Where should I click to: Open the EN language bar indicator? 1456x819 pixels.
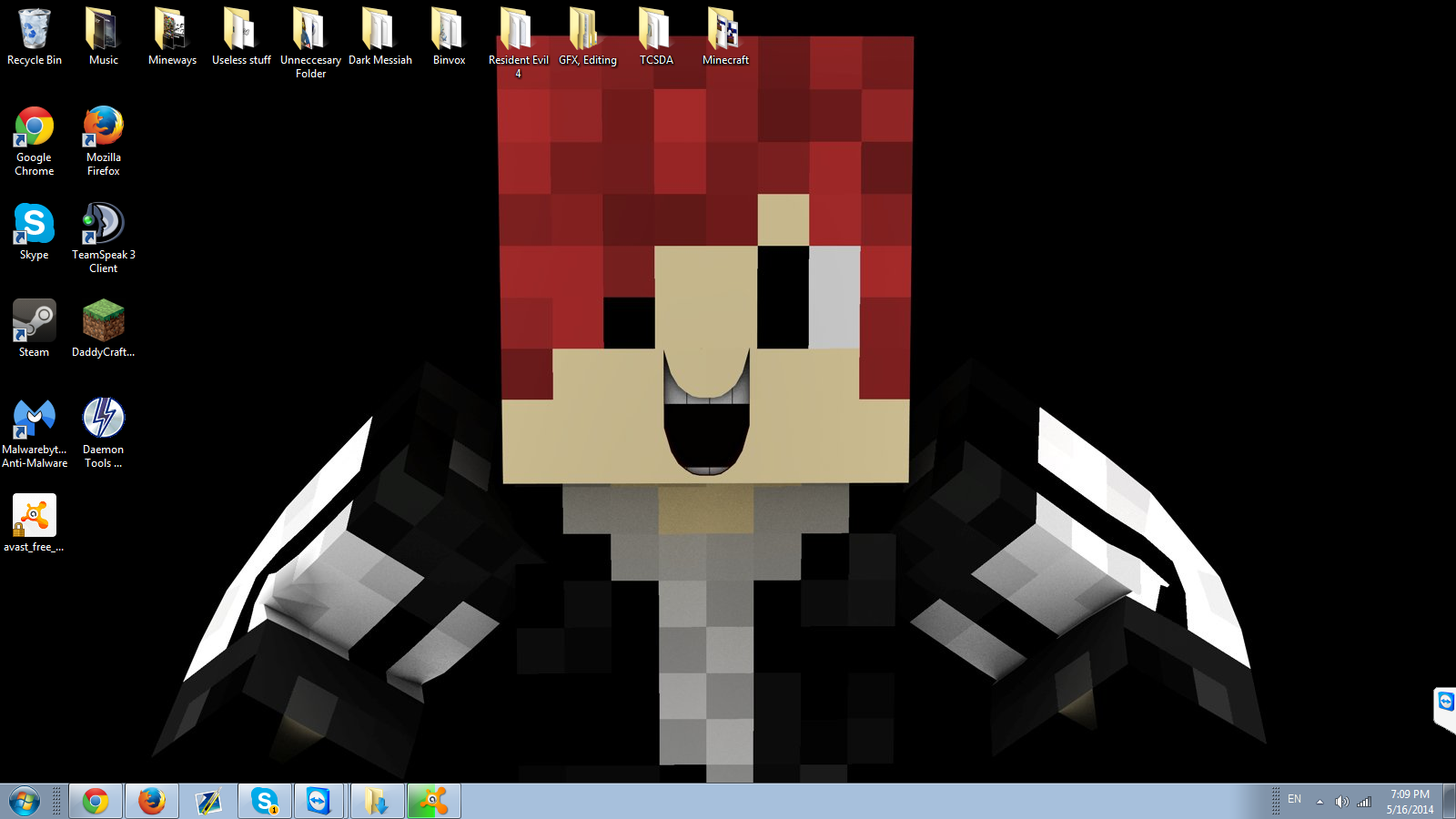click(x=1294, y=800)
